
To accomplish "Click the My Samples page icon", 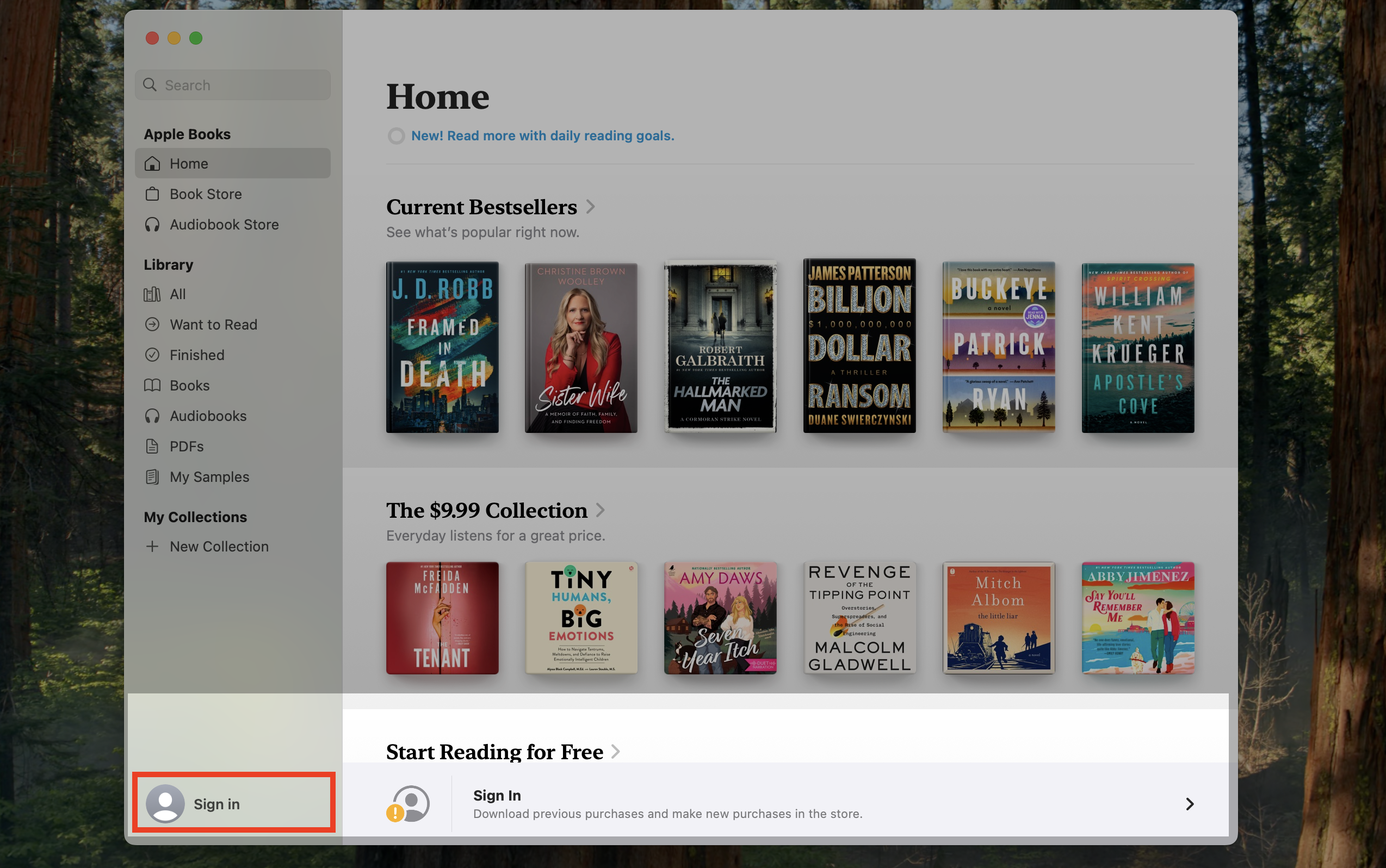I will 152,476.
